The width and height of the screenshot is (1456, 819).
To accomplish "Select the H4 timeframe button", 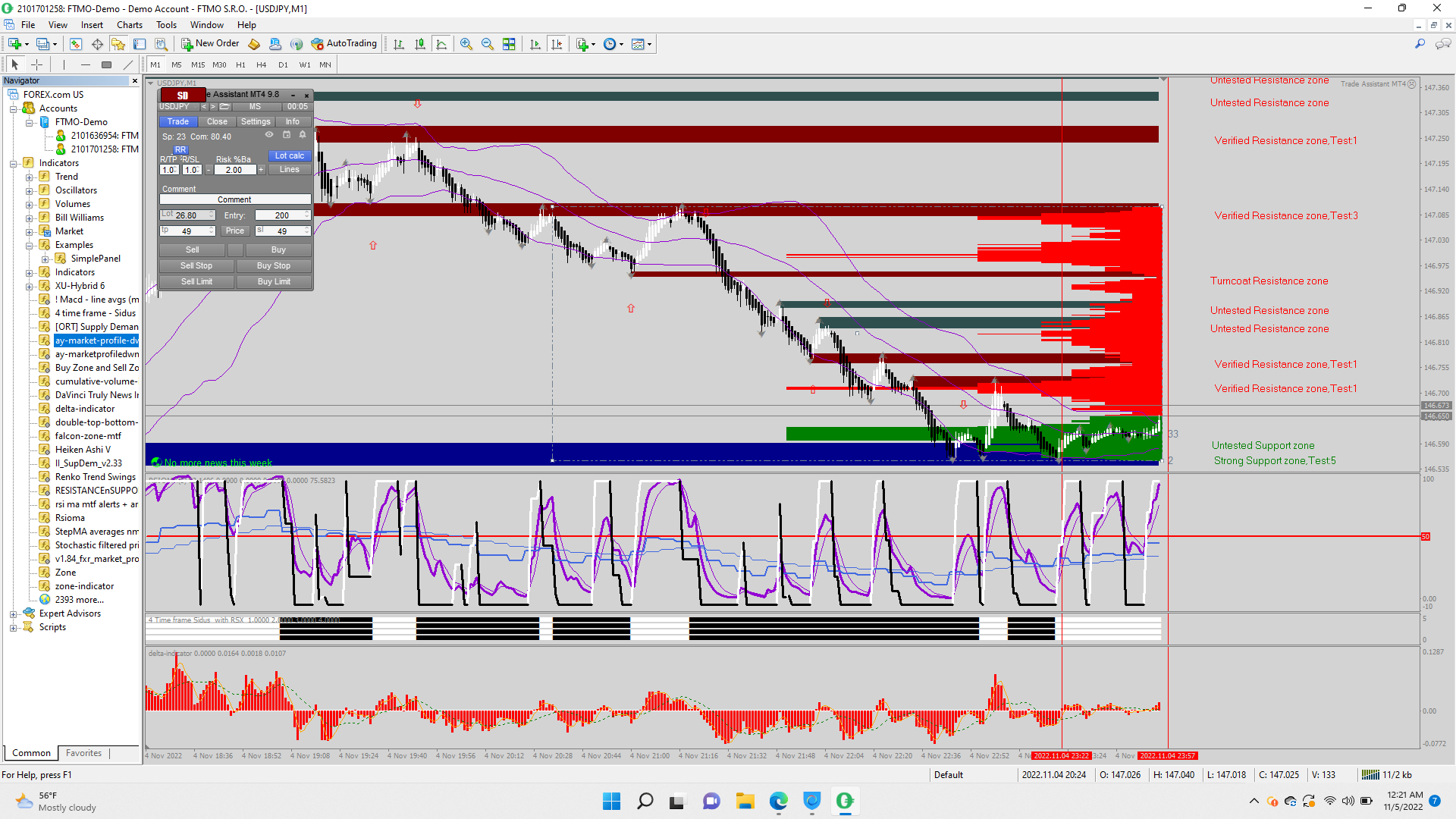I will click(261, 64).
